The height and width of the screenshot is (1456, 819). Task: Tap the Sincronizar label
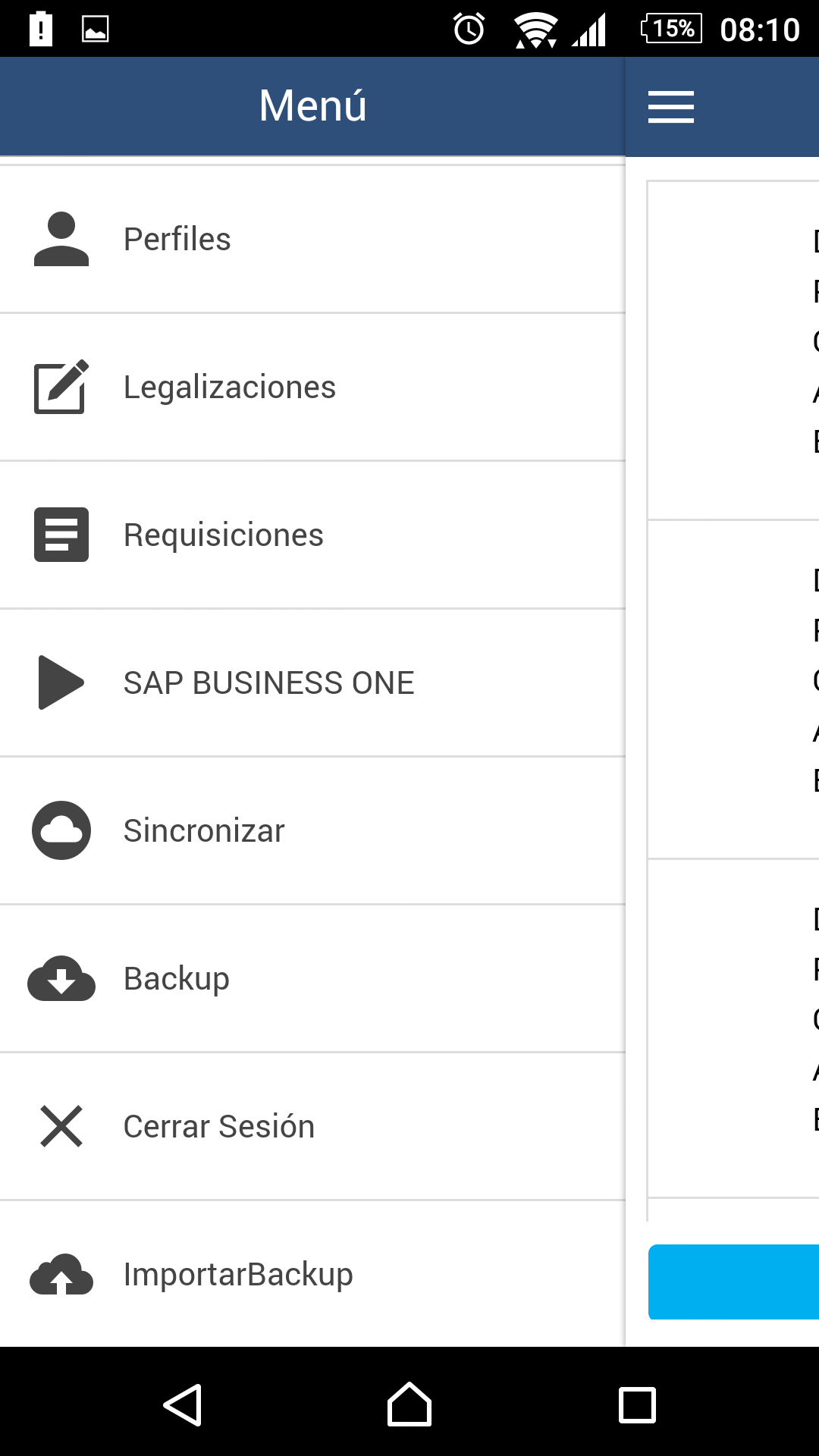click(x=204, y=831)
